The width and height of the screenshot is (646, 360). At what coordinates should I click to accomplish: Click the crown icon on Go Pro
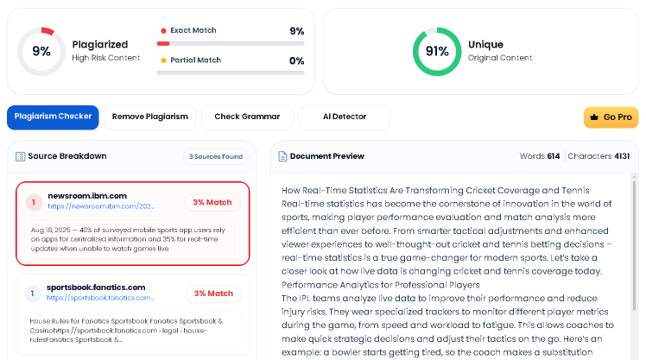(x=594, y=117)
